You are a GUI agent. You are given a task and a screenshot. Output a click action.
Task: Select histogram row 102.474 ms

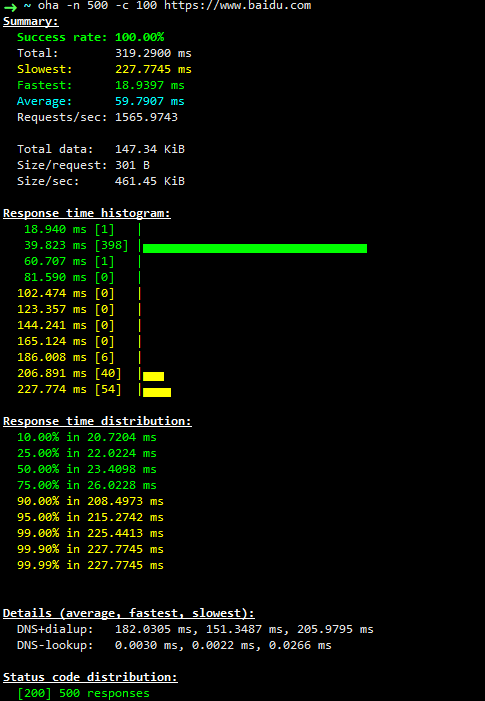[79, 293]
